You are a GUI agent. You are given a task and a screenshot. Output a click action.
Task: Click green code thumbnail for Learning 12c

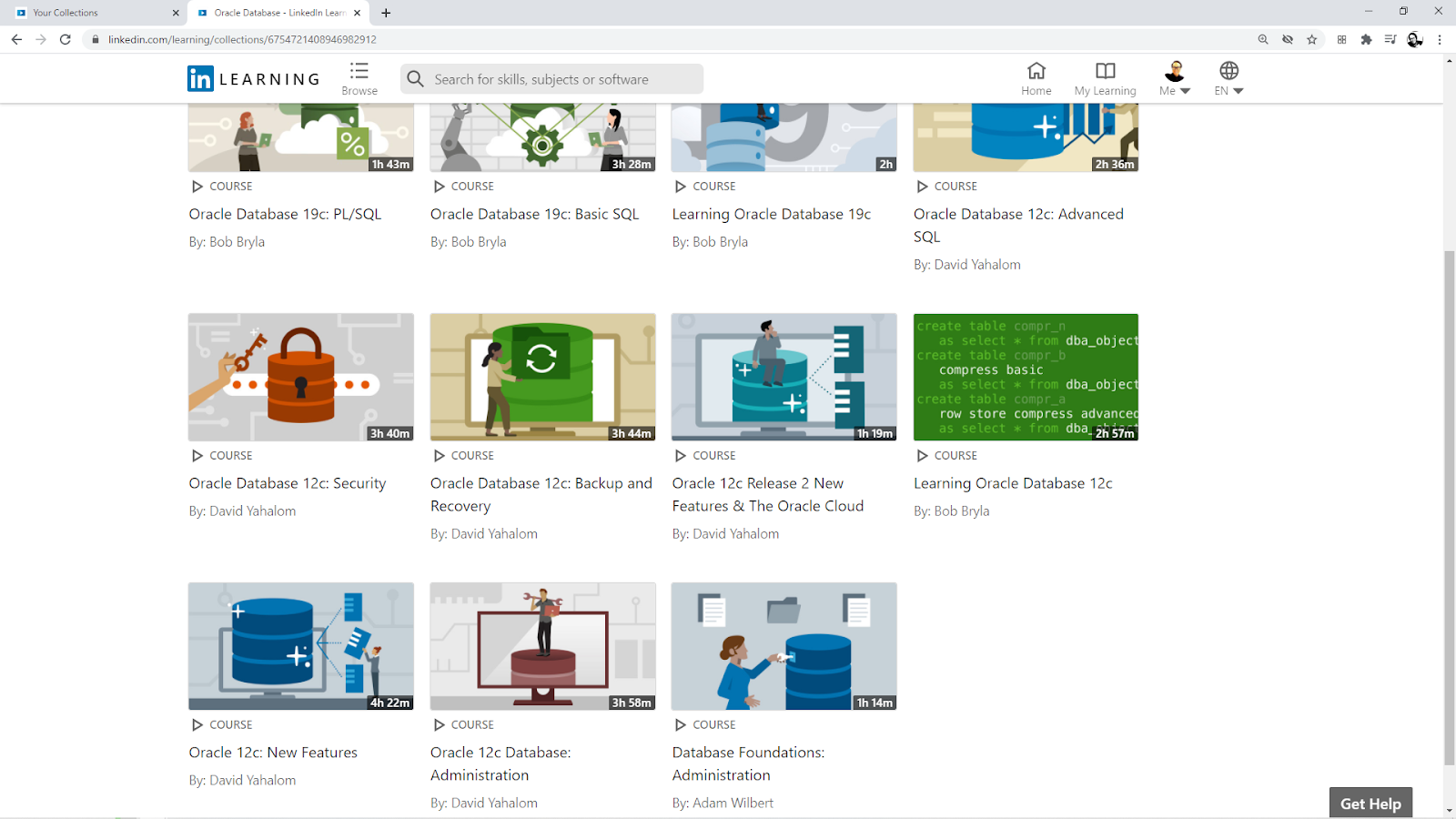click(x=1026, y=378)
